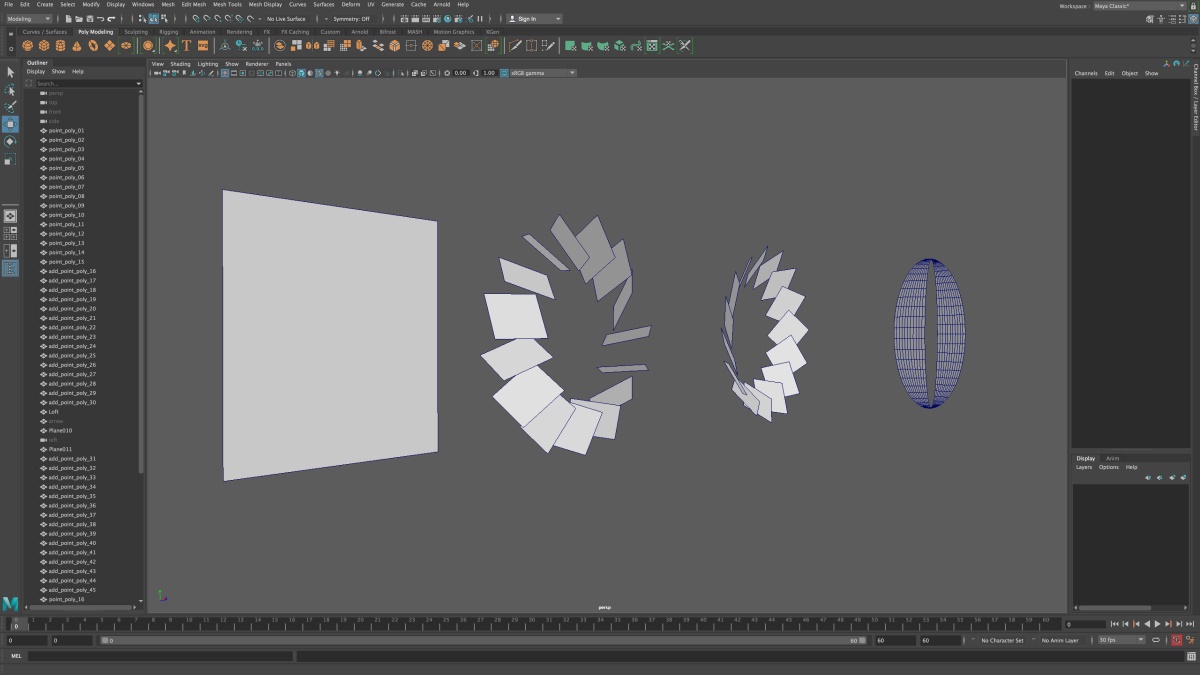Viewport: 1200px width, 675px height.
Task: Activate the Move tool
Action: [x=10, y=124]
